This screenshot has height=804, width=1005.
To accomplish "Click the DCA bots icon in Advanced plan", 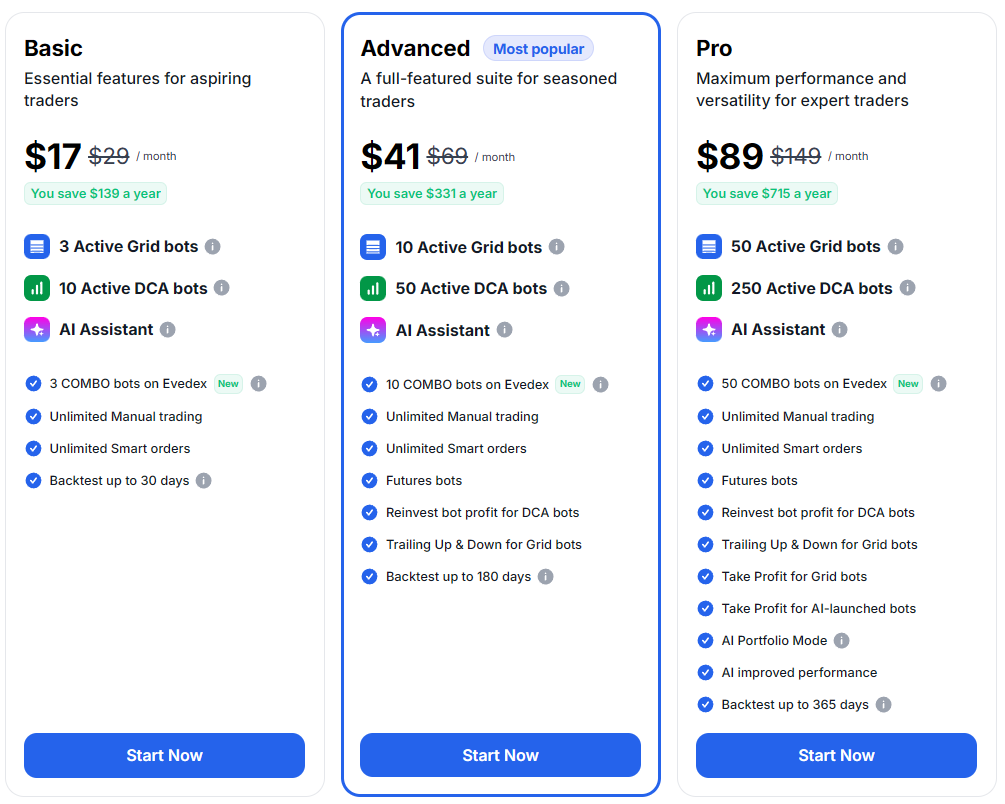I will [373, 289].
